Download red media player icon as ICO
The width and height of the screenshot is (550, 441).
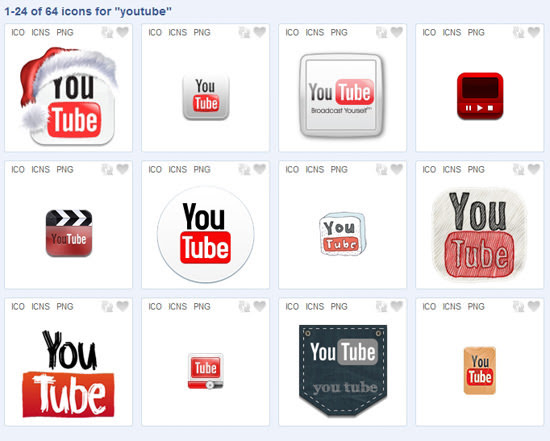point(429,33)
